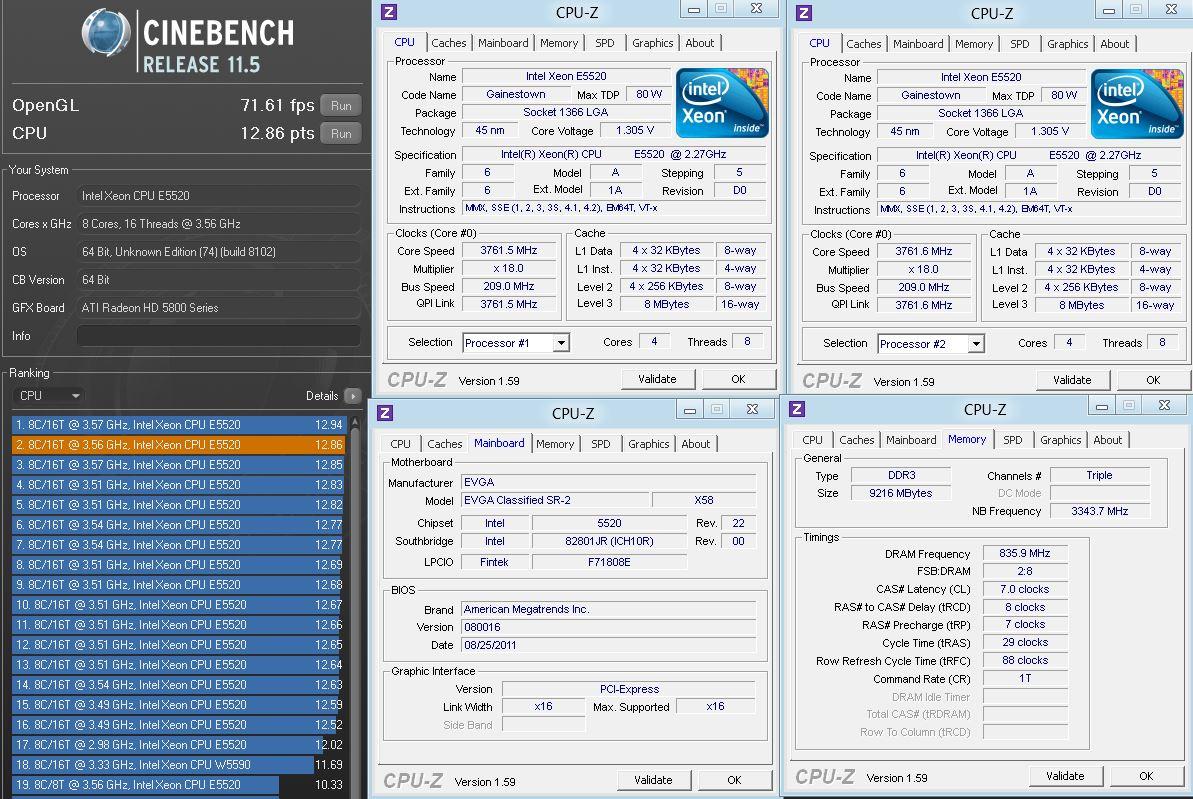This screenshot has height=799, width=1193.
Task: Open Details arrow icon in Ranking panel
Action: pos(352,396)
